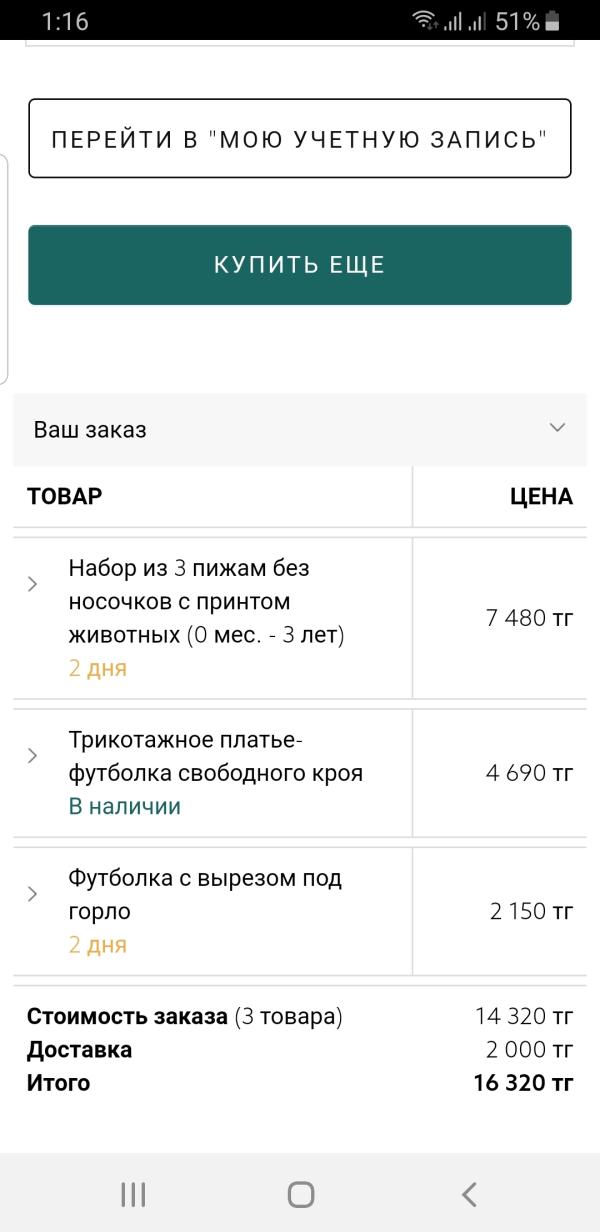Tap the battery indicator icon
Image resolution: width=600 pixels, height=1232 pixels.
[553, 21]
